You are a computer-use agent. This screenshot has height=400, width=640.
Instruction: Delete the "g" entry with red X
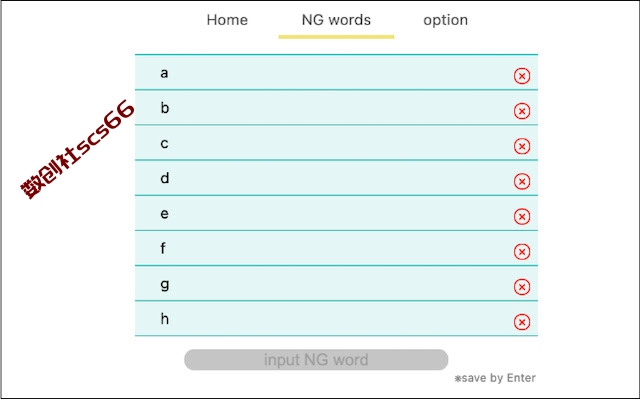[522, 287]
